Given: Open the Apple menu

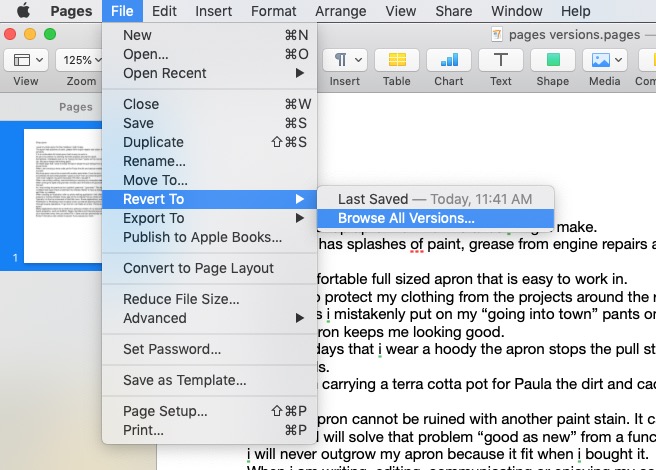Looking at the screenshot, I should 23,11.
